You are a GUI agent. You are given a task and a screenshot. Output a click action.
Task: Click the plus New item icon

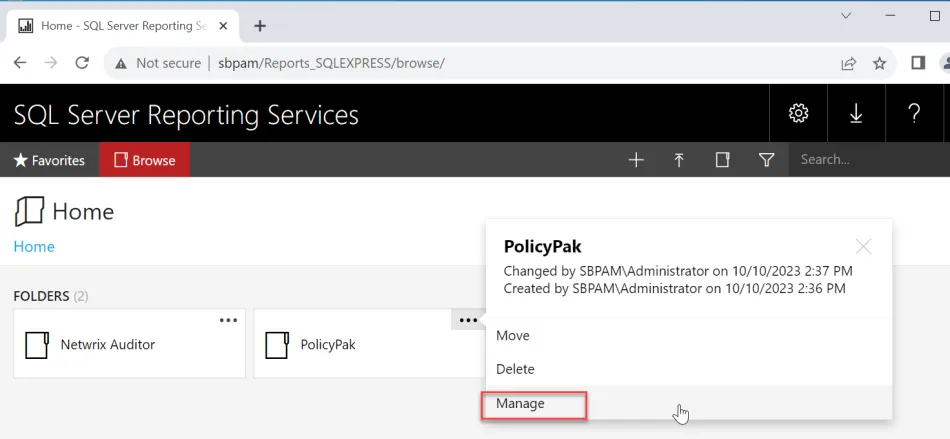(636, 160)
